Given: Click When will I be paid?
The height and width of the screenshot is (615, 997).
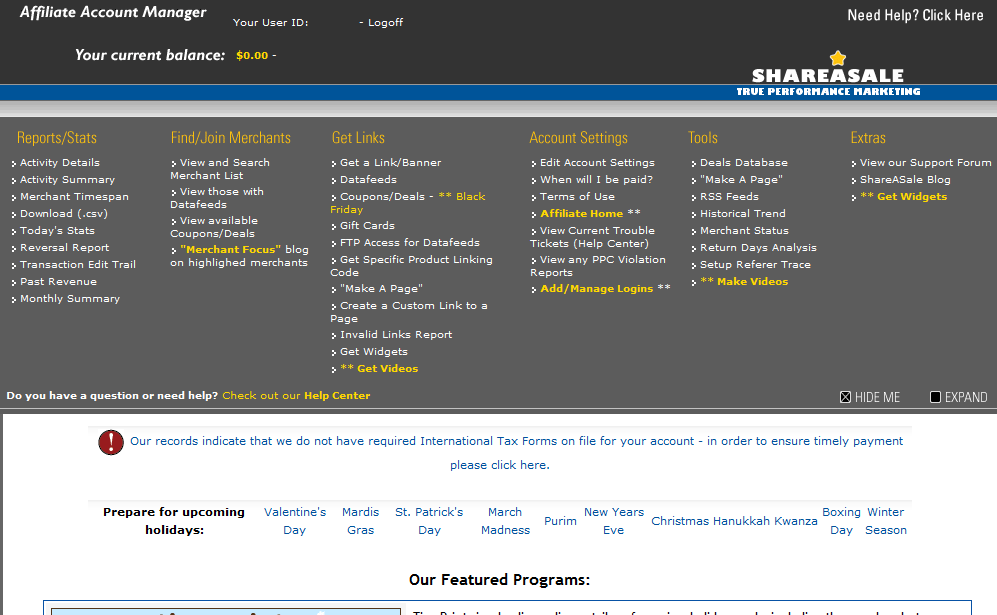Looking at the screenshot, I should pos(596,180).
